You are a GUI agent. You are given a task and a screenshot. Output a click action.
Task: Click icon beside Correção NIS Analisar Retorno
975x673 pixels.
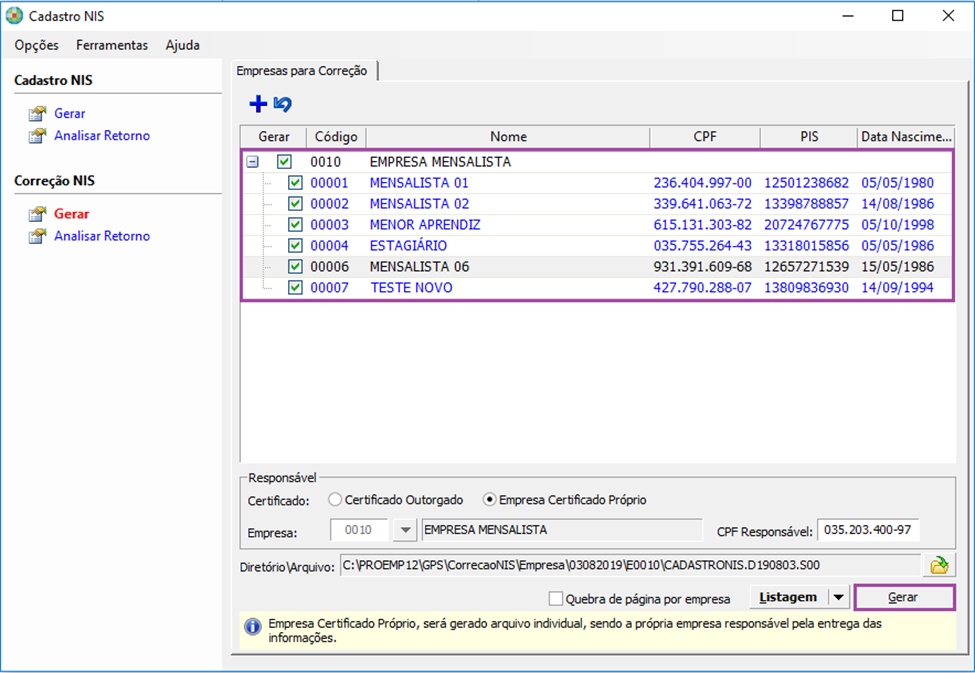coord(37,236)
